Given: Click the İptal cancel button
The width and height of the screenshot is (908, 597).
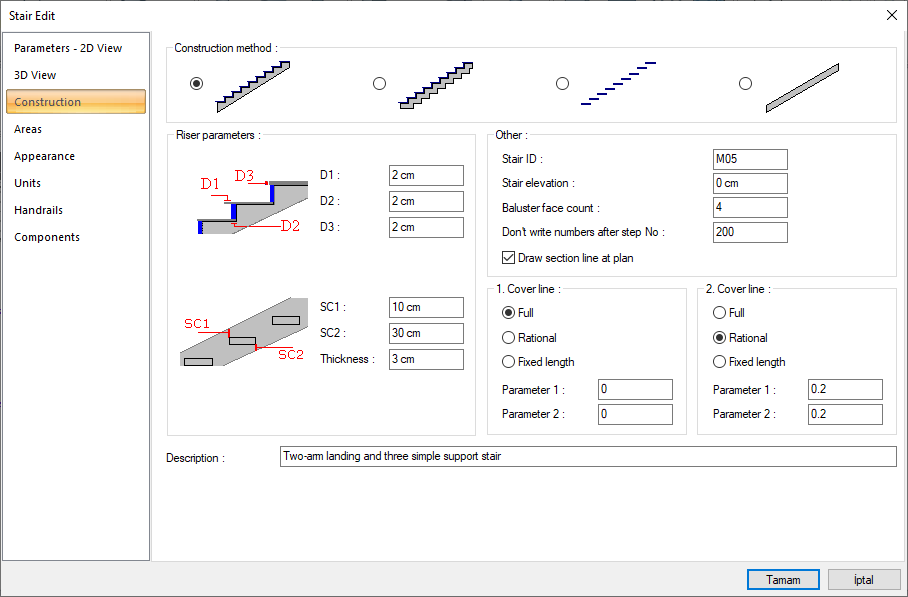Looking at the screenshot, I should pyautogui.click(x=863, y=580).
